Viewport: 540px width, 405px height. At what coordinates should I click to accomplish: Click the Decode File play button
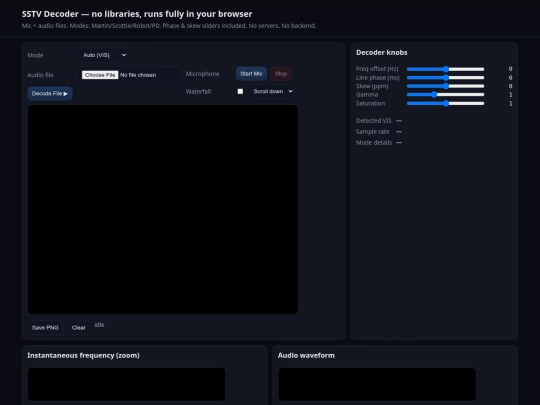[50, 94]
